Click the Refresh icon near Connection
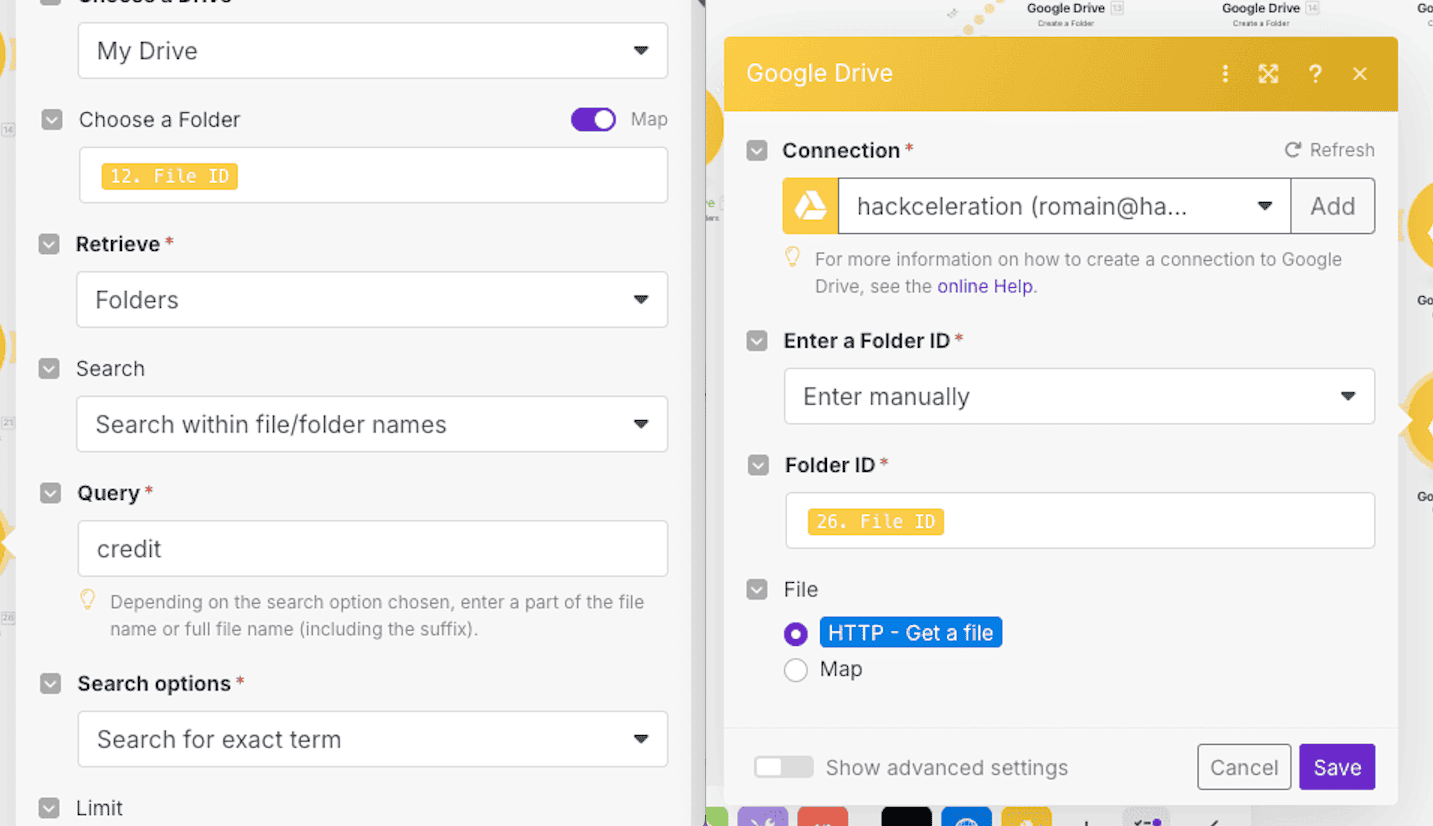Image resolution: width=1433 pixels, height=826 pixels. [x=1292, y=150]
